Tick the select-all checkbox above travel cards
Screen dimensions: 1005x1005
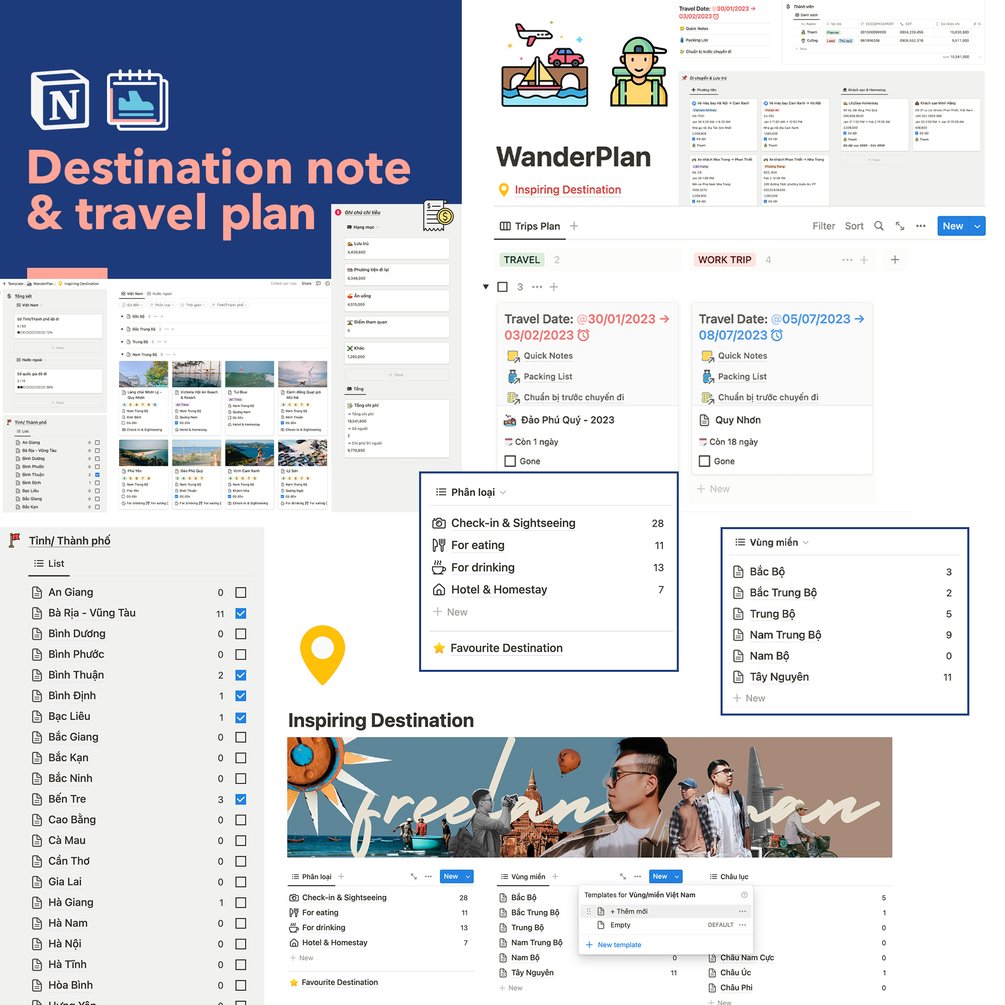pyautogui.click(x=502, y=287)
